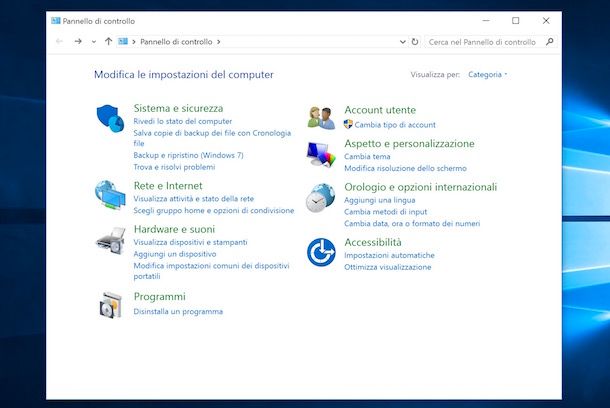Open Programmi category heading
Viewport: 610px width, 408px height.
(x=160, y=296)
